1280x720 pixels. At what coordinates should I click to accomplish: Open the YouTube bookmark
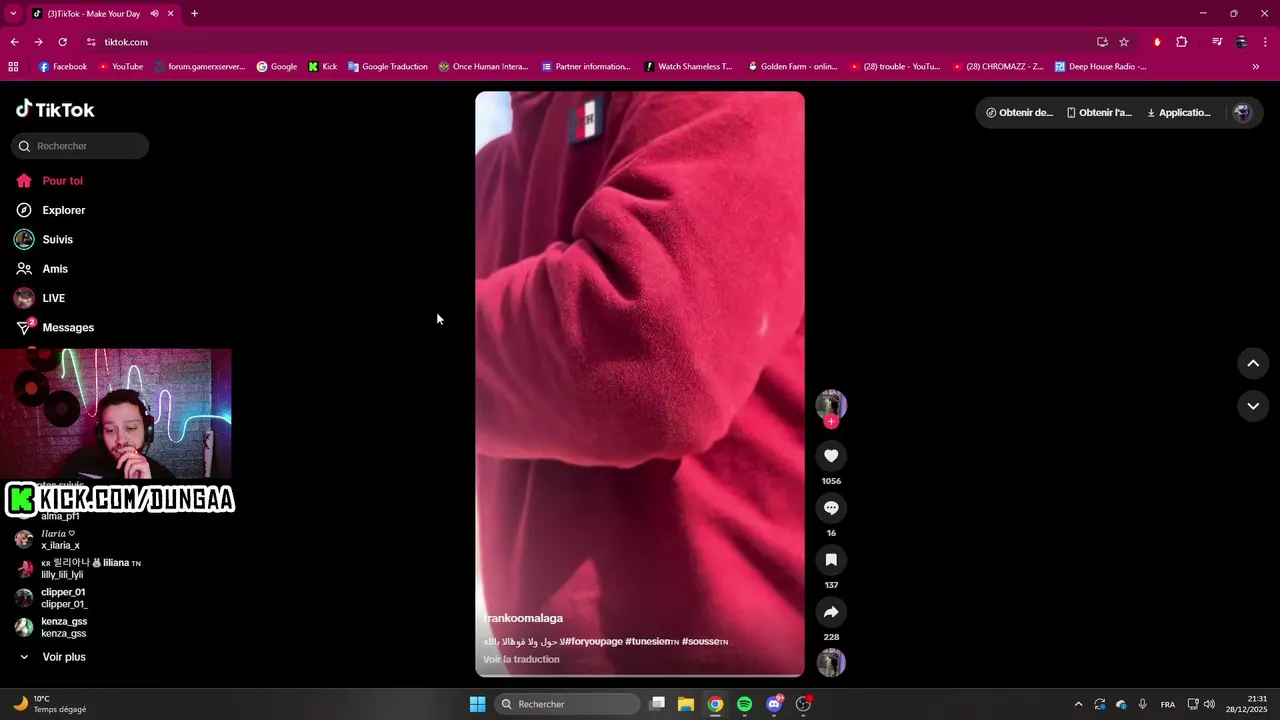pyautogui.click(x=120, y=67)
